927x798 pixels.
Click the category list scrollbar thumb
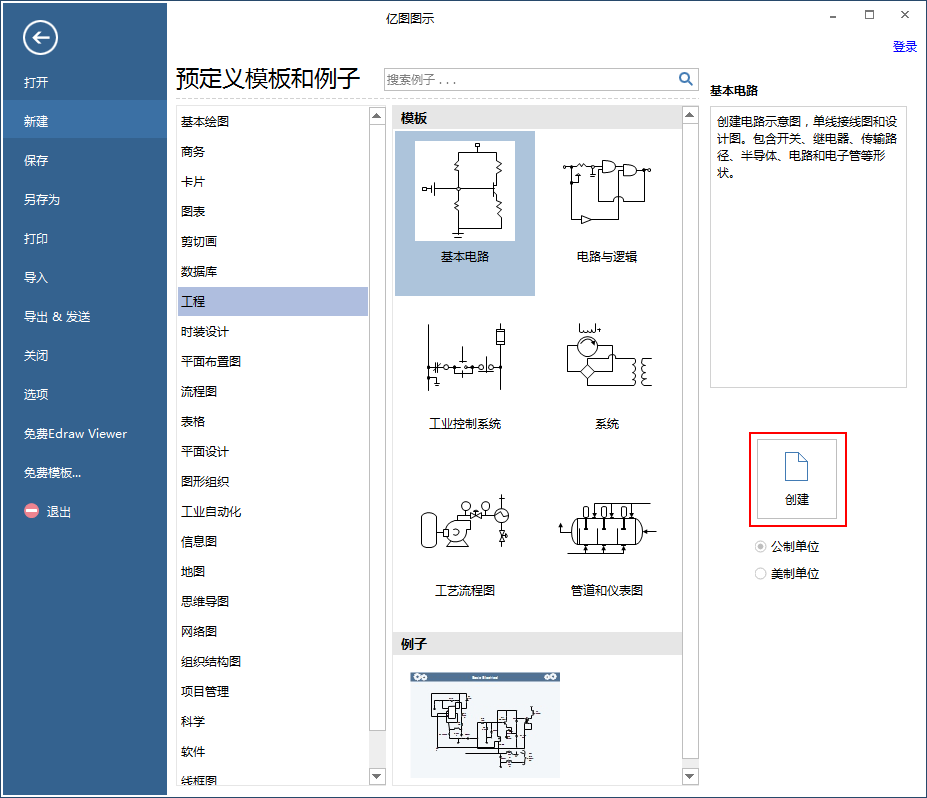377,427
